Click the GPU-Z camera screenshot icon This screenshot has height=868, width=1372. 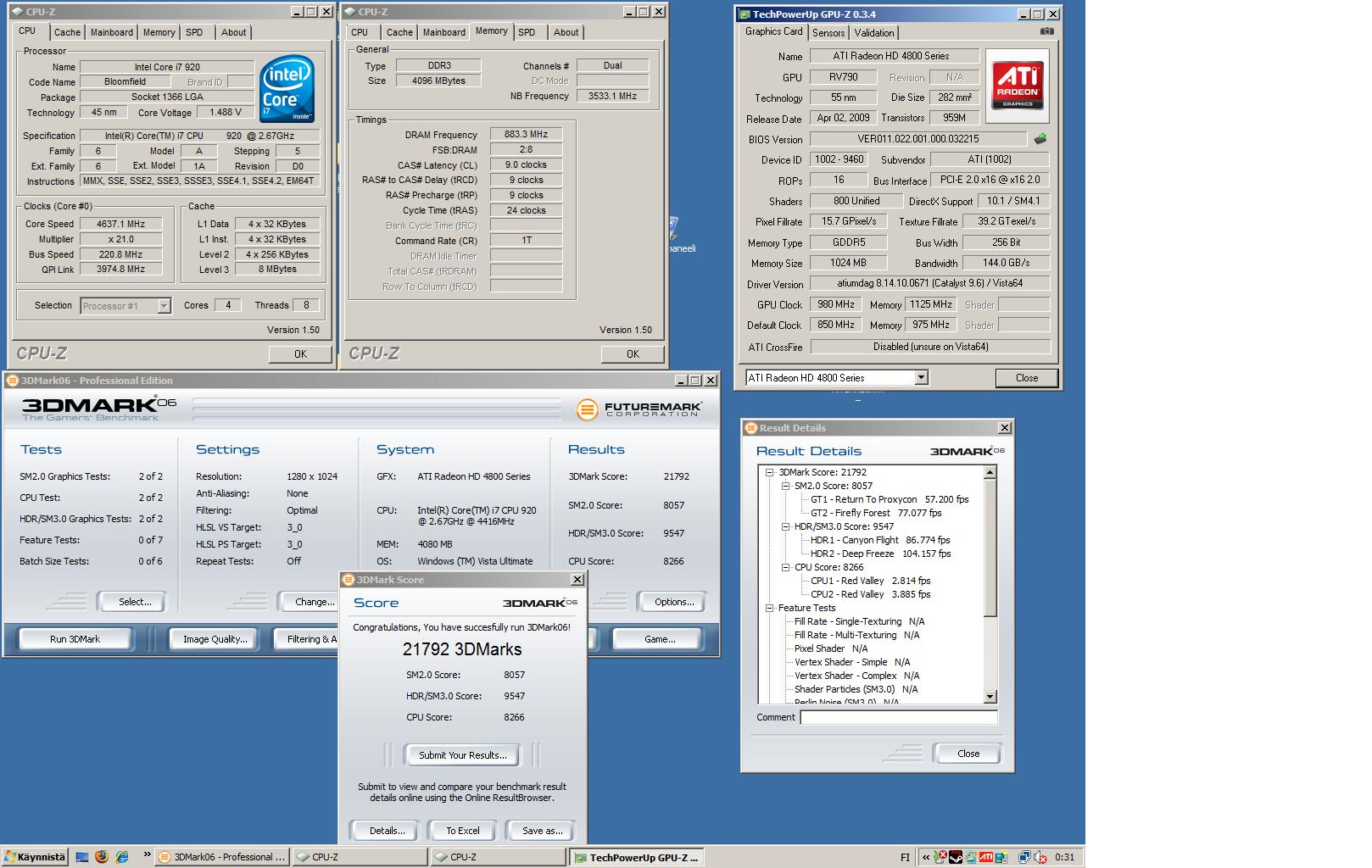(1047, 31)
